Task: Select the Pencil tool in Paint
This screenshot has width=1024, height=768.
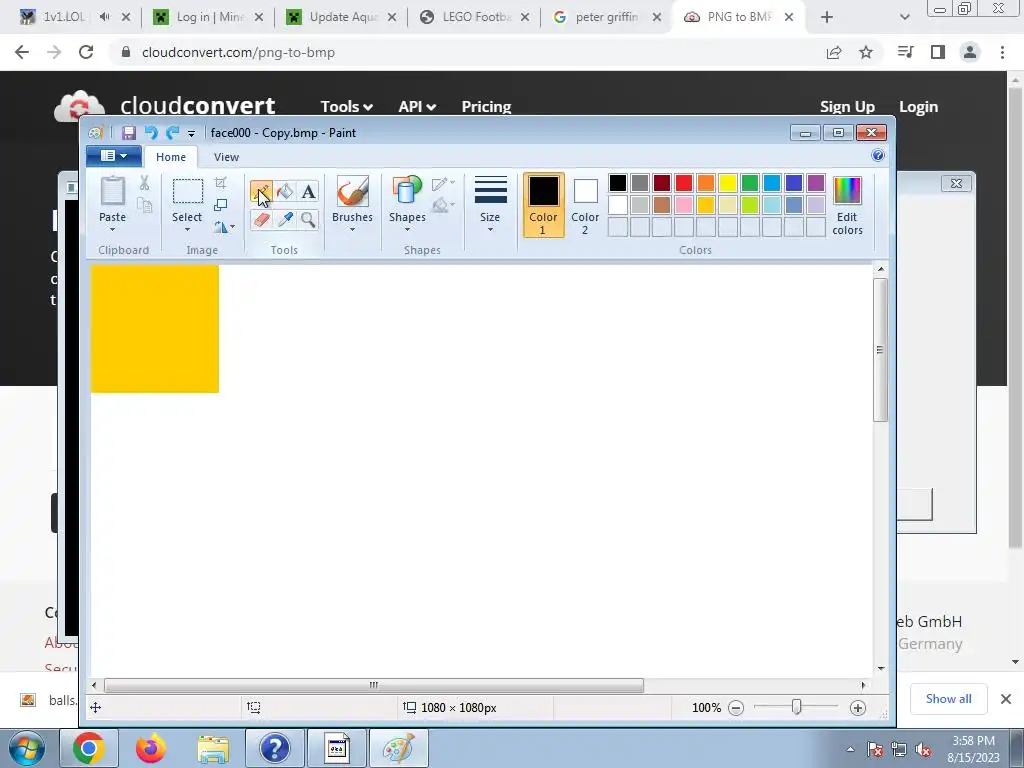Action: click(x=261, y=191)
